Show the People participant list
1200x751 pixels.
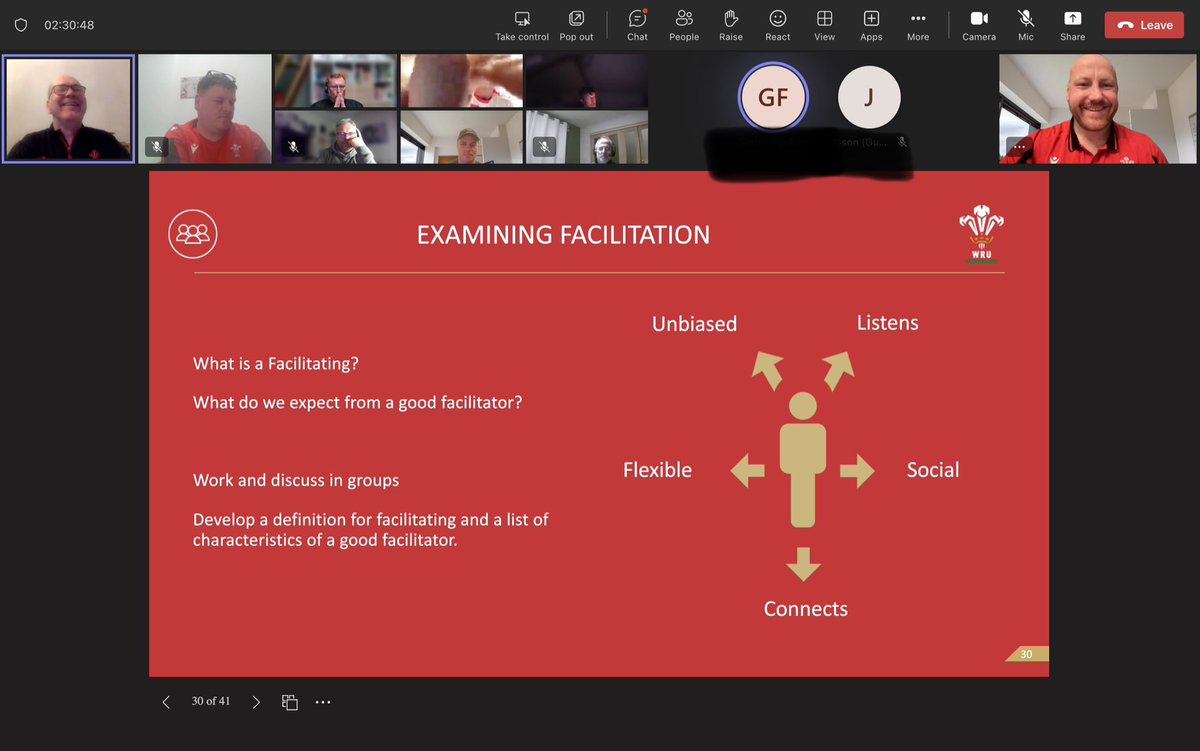point(684,26)
